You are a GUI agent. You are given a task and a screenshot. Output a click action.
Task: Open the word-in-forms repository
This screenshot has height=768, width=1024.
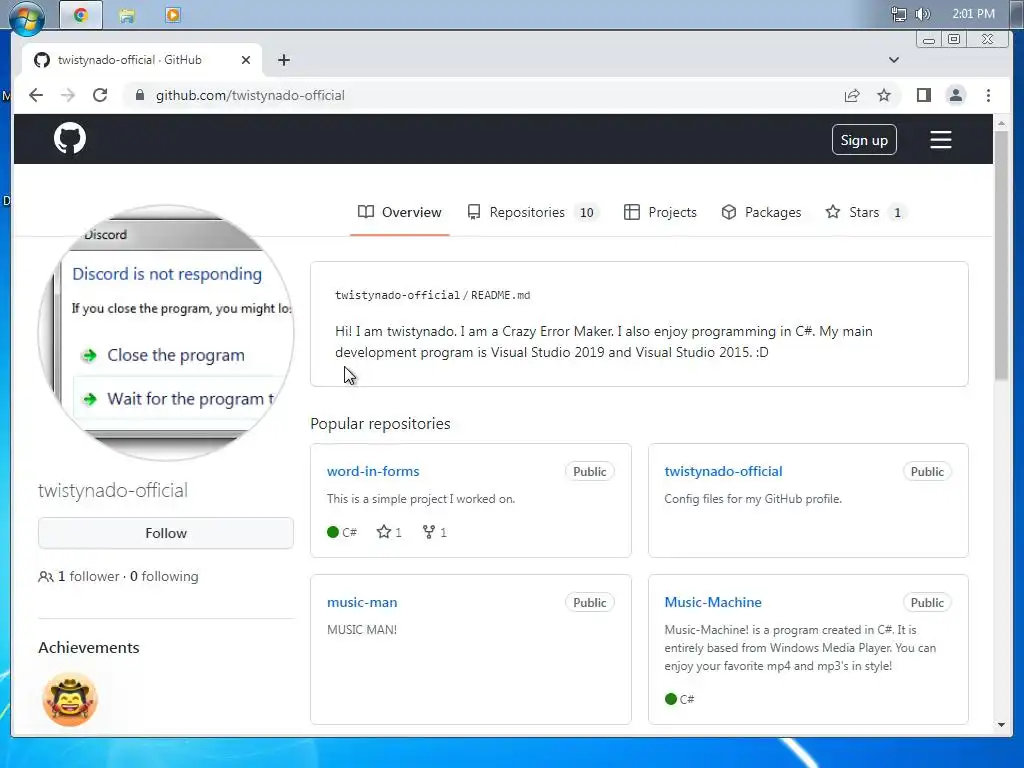coord(373,472)
